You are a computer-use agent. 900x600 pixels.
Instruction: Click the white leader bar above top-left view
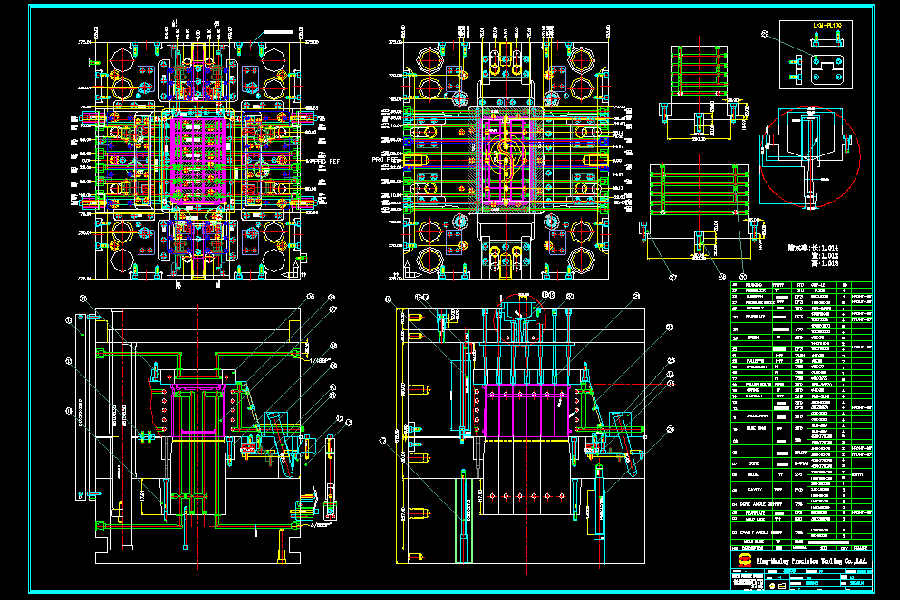coord(278,34)
